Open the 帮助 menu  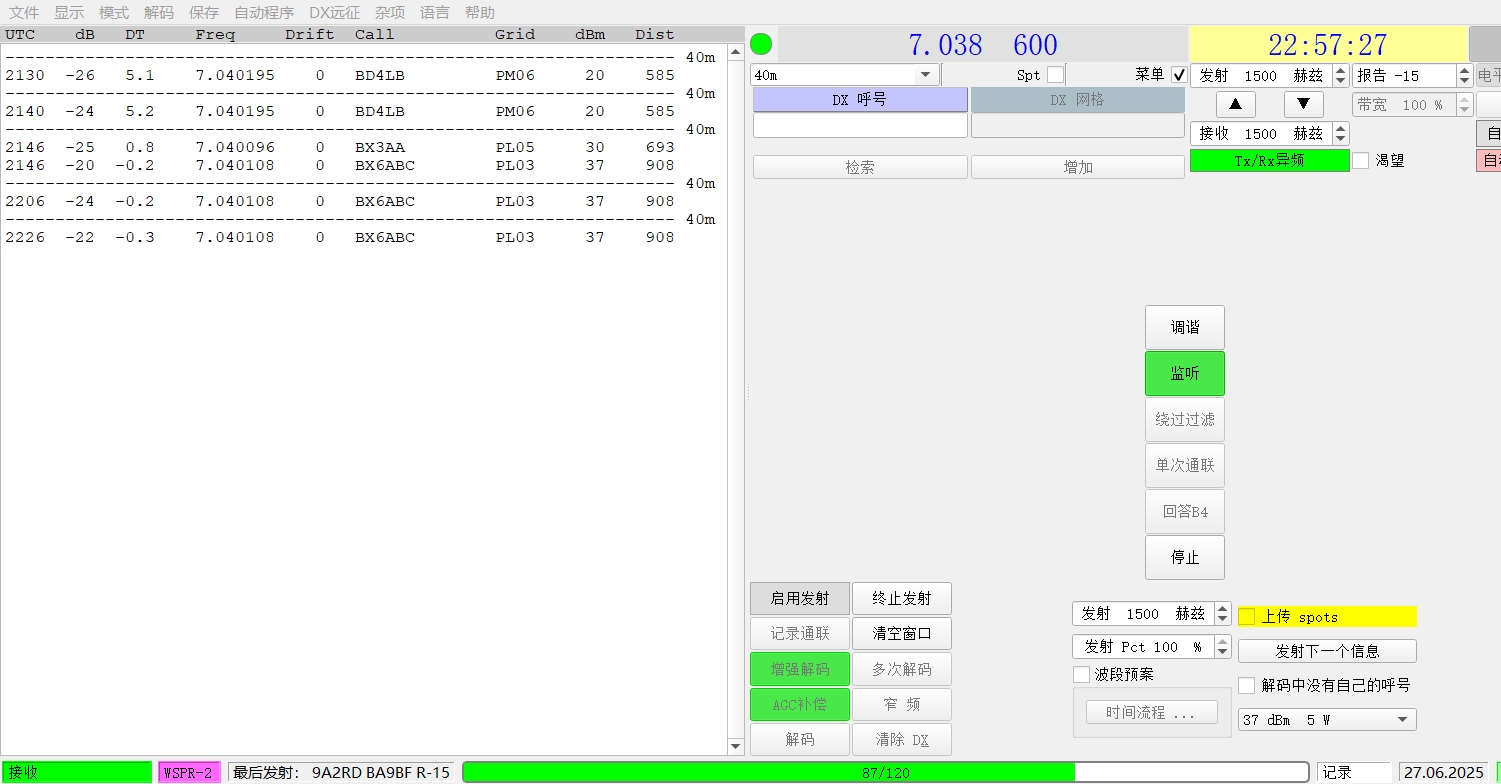480,13
